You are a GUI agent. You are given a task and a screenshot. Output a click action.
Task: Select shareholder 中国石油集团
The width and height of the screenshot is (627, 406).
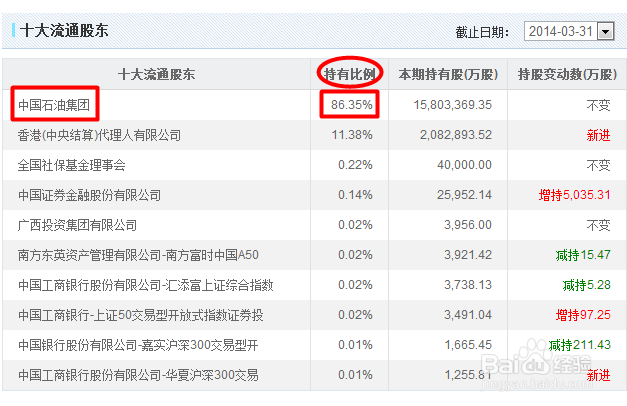pyautogui.click(x=54, y=105)
